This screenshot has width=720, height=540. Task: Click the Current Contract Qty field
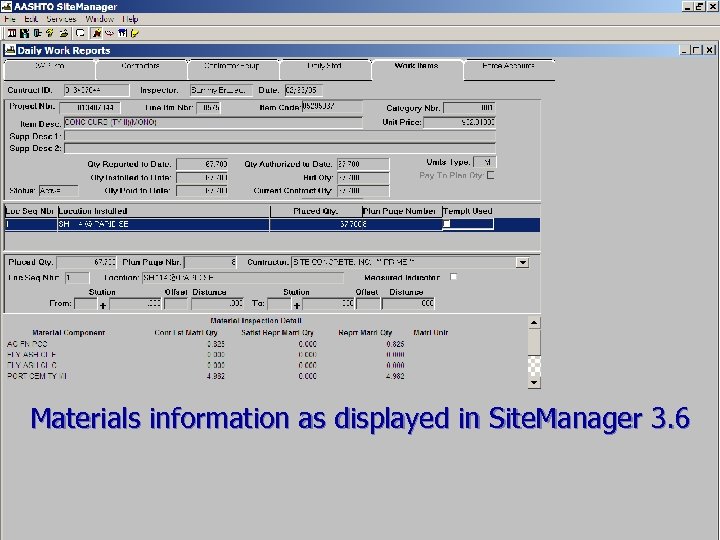coord(363,191)
